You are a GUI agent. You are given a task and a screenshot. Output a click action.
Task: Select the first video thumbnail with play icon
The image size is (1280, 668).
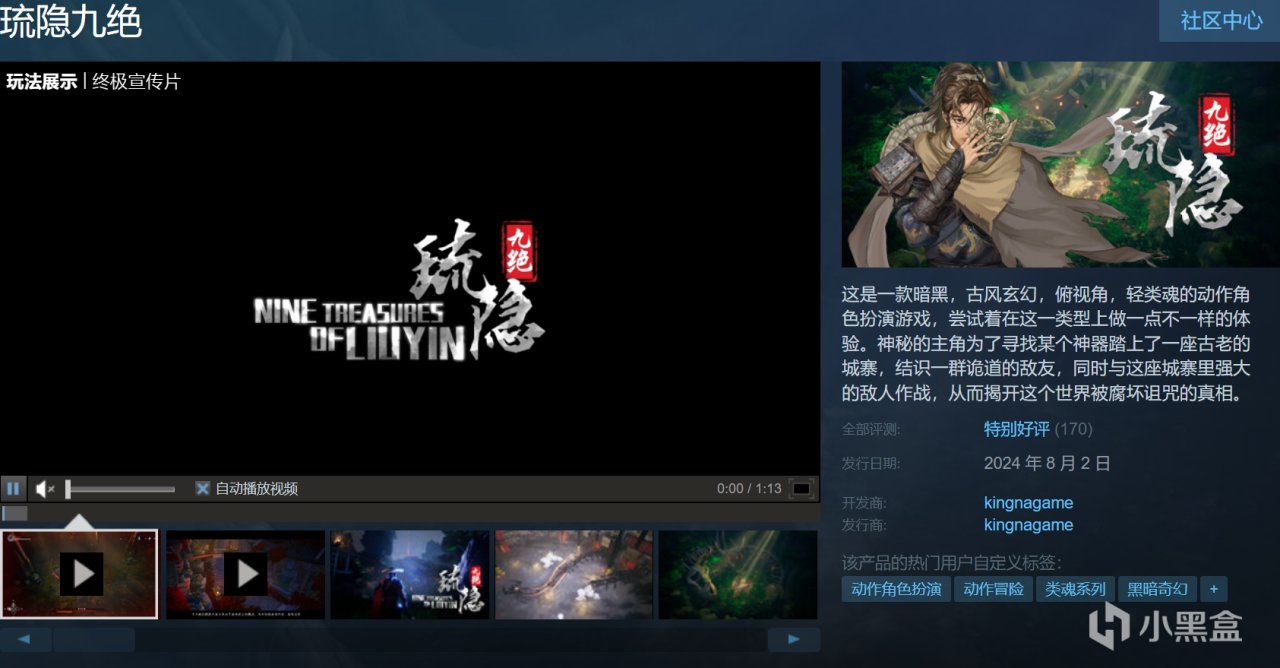coord(79,574)
